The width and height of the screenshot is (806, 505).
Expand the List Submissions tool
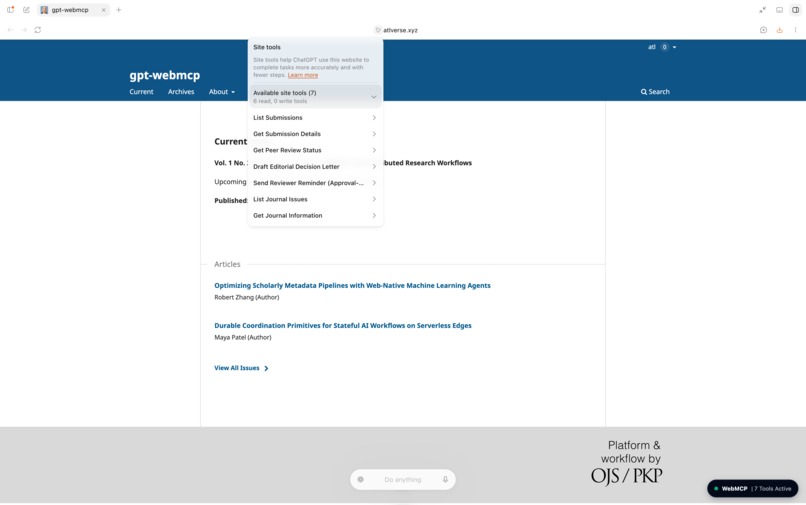coord(315,118)
